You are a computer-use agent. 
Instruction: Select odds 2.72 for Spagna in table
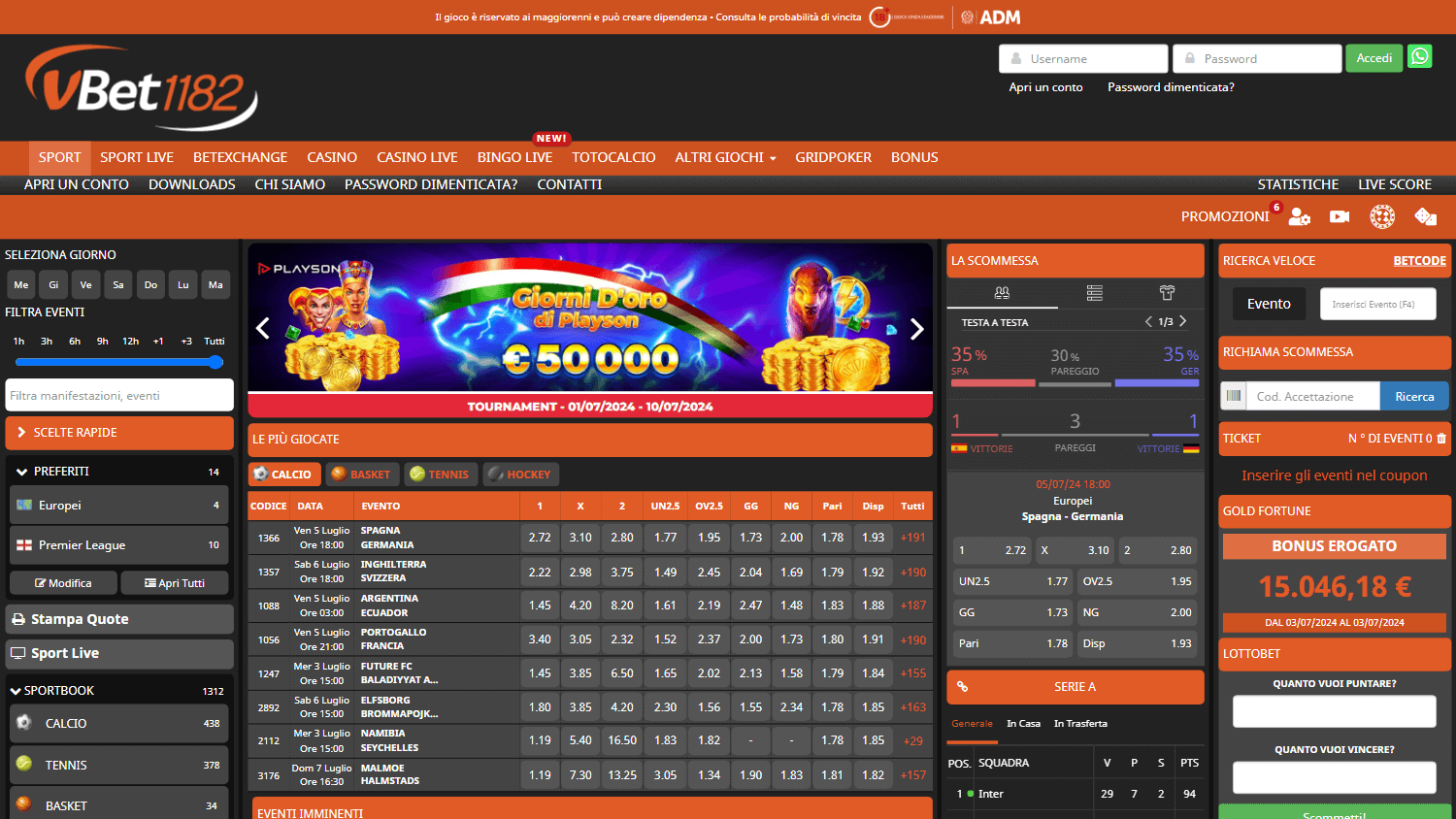pyautogui.click(x=540, y=538)
